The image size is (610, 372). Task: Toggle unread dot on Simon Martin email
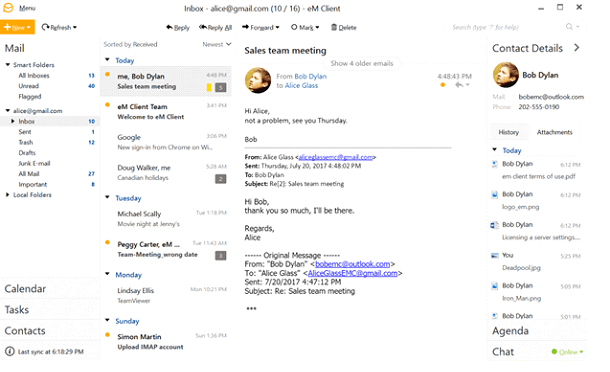(x=107, y=335)
